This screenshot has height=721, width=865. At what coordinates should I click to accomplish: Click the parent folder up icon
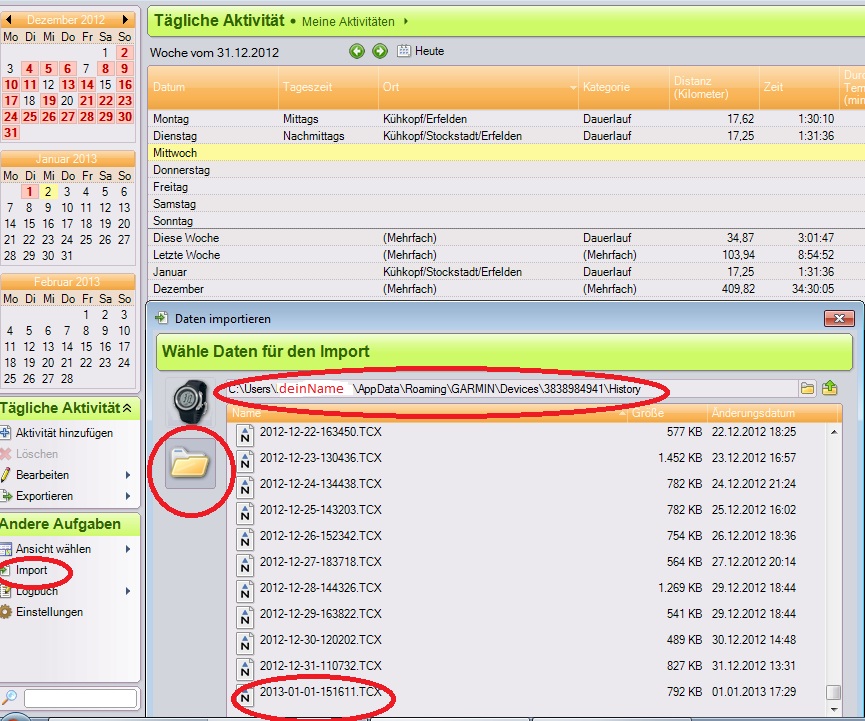829,388
